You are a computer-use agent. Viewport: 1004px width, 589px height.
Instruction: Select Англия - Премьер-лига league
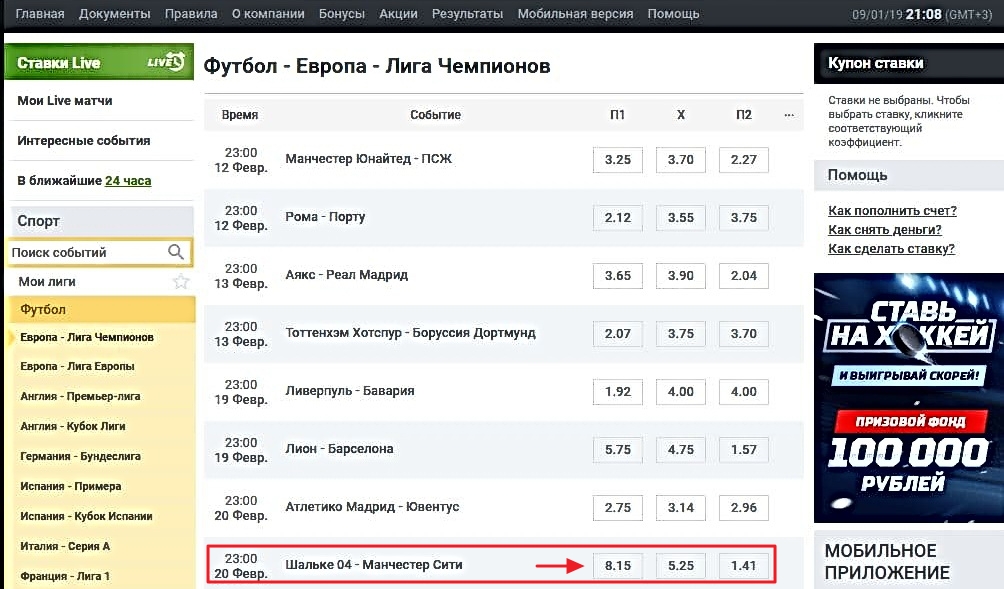[x=80, y=396]
